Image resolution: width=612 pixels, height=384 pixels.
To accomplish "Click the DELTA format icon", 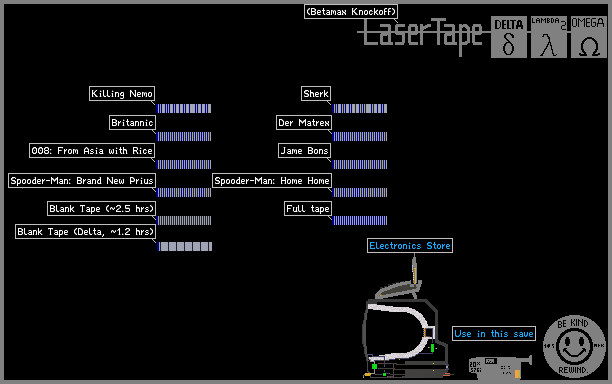I will (x=509, y=37).
